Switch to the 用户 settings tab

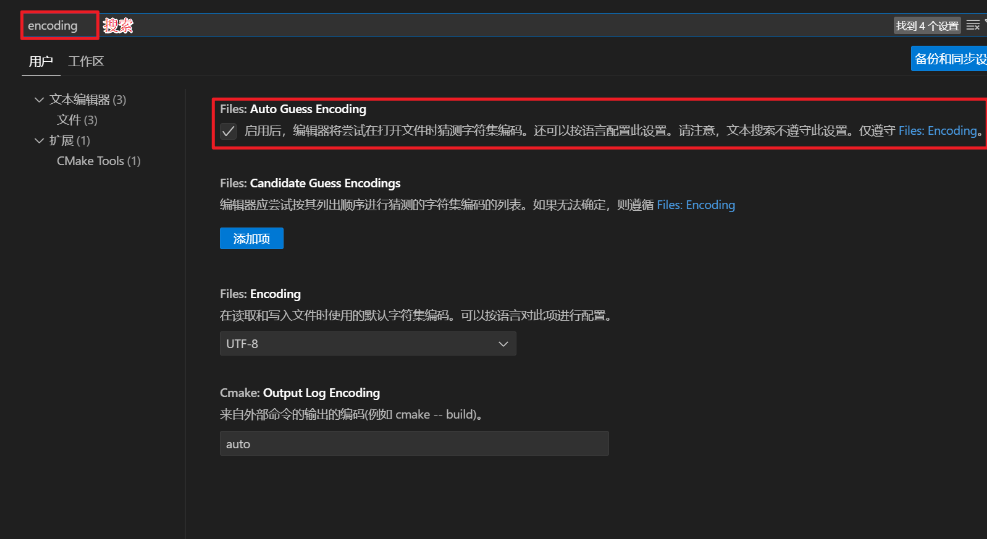click(41, 61)
